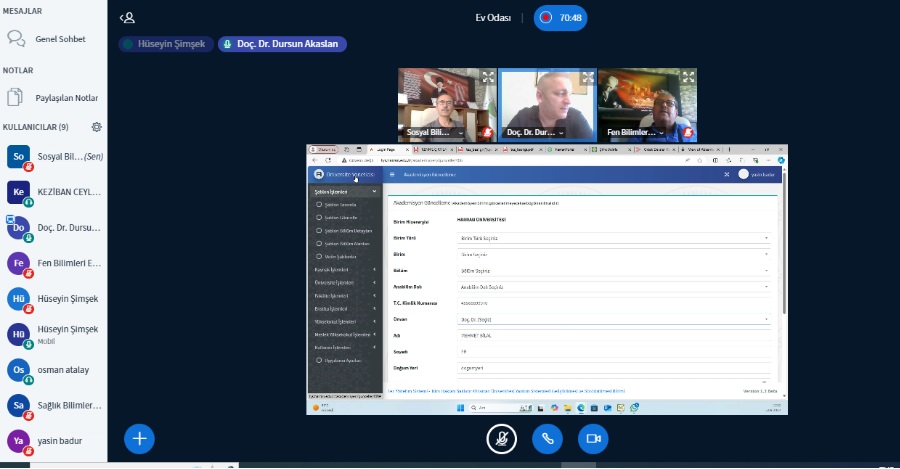
Task: Make Sosyal Bili... webcam fullscreen
Action: 488,77
